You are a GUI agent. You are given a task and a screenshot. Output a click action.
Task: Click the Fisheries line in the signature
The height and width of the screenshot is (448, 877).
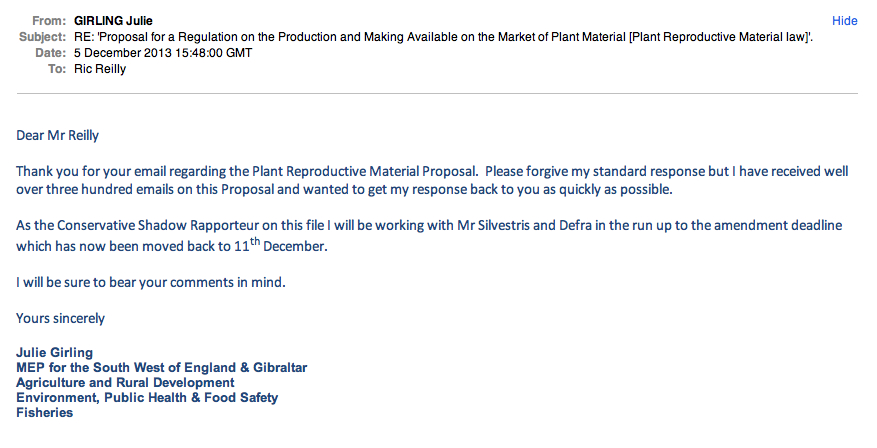(x=45, y=413)
